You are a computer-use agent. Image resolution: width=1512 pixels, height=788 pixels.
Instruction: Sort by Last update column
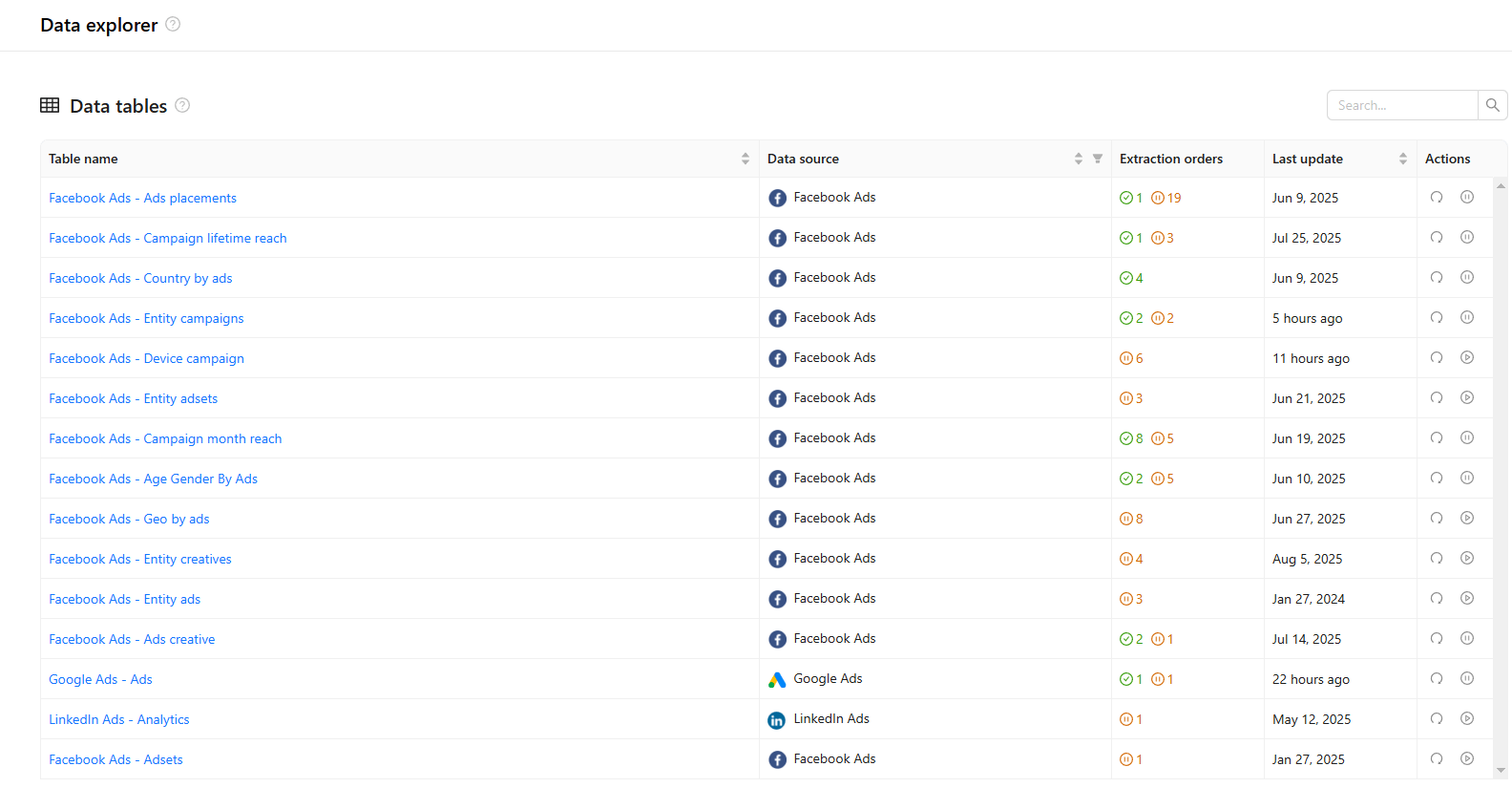1403,159
